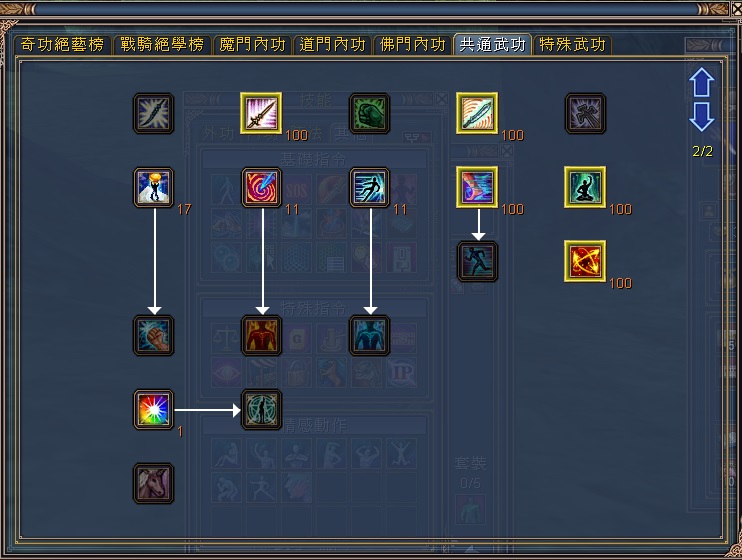Switch to the 特殊武功 tab

click(x=573, y=44)
